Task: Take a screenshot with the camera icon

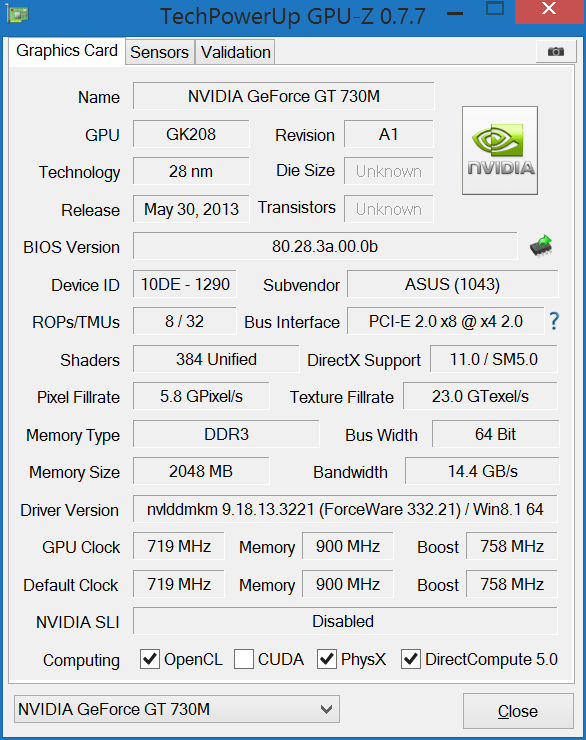Action: pyautogui.click(x=556, y=51)
